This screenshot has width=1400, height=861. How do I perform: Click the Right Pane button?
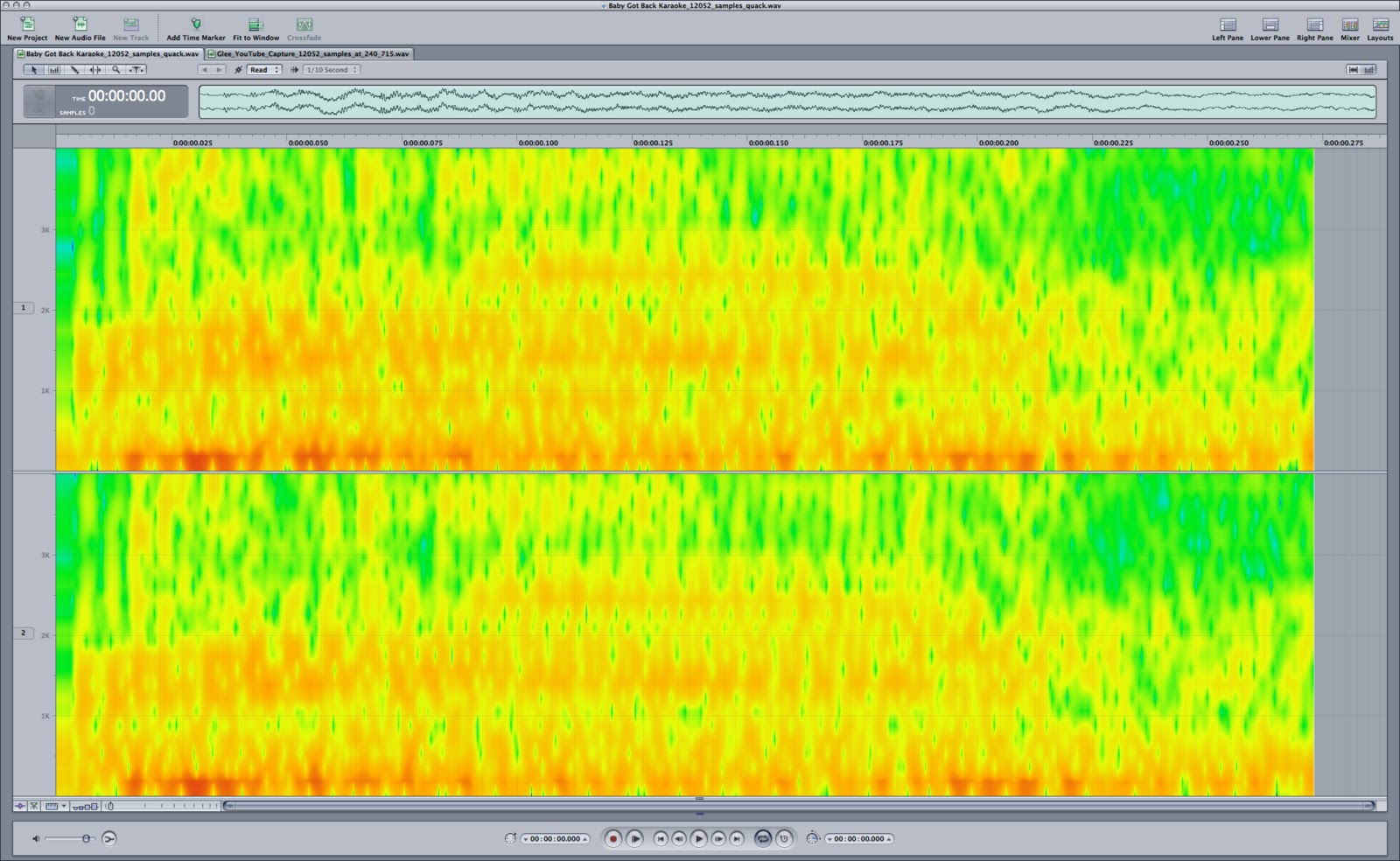[x=1314, y=25]
